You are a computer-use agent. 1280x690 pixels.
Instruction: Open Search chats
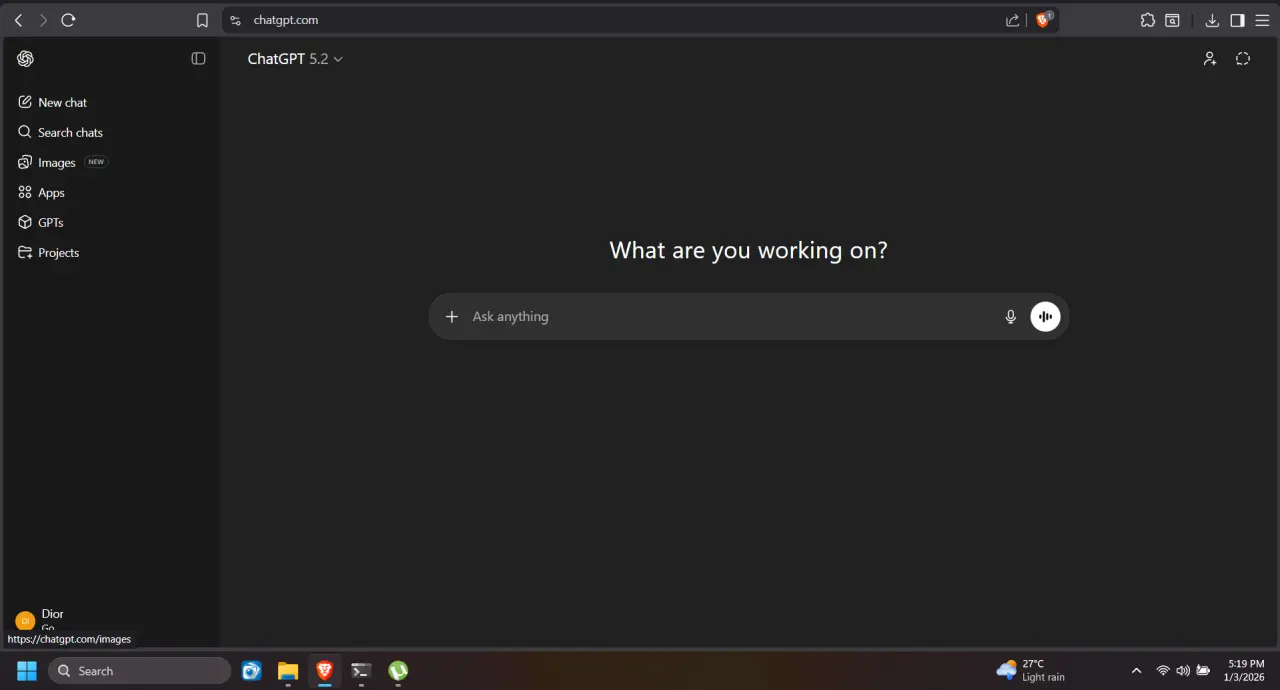tap(110, 132)
